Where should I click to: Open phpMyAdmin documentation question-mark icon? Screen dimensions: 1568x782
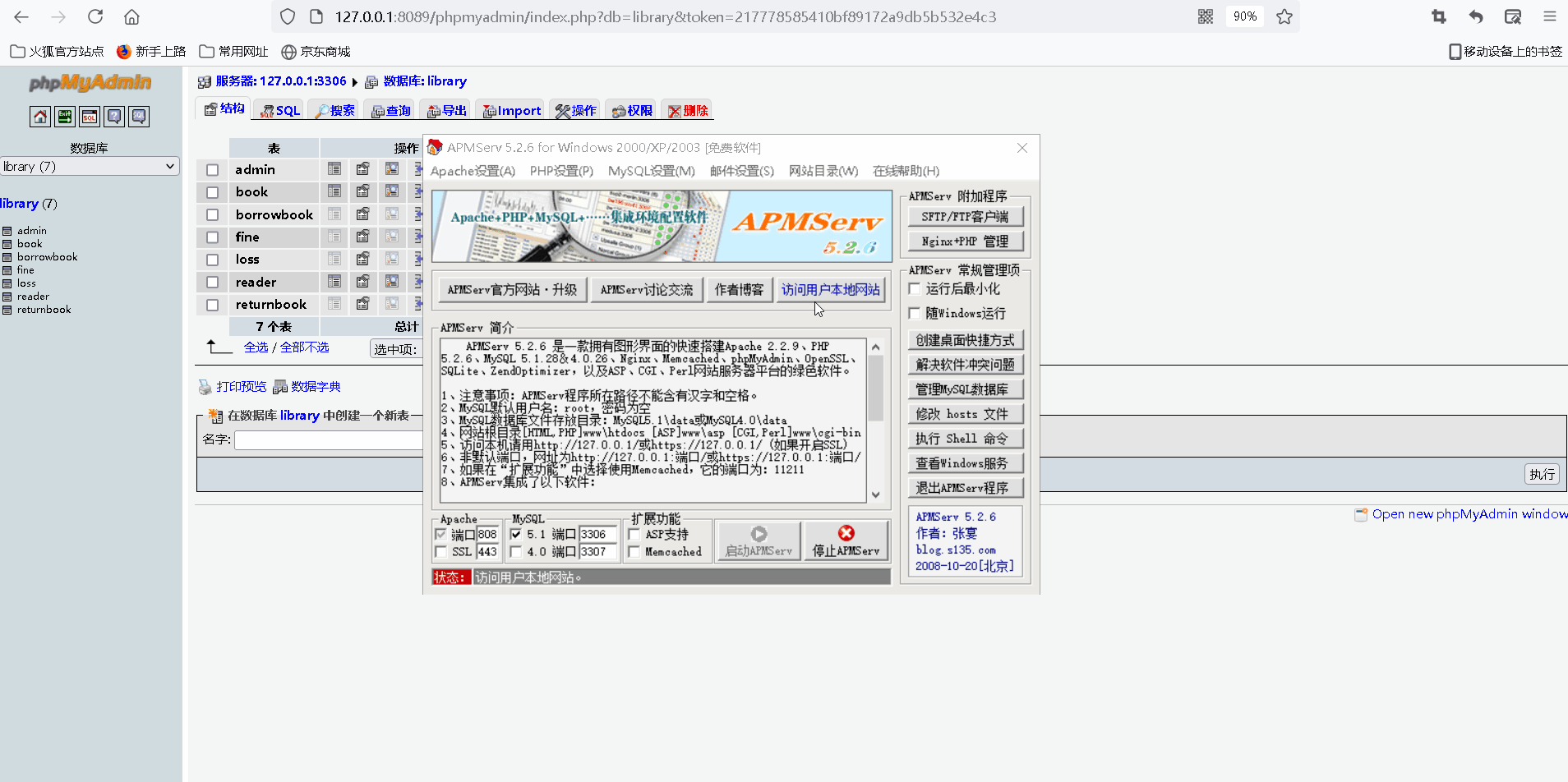click(x=114, y=117)
